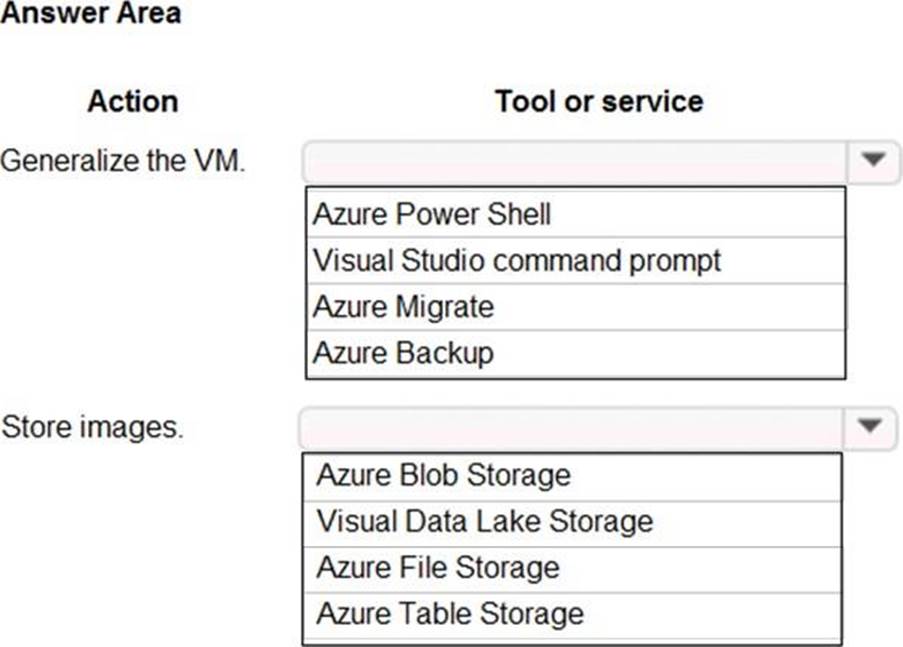The image size is (903, 647).
Task: Use PowerShell entry to generalize the VM
Action: click(432, 214)
